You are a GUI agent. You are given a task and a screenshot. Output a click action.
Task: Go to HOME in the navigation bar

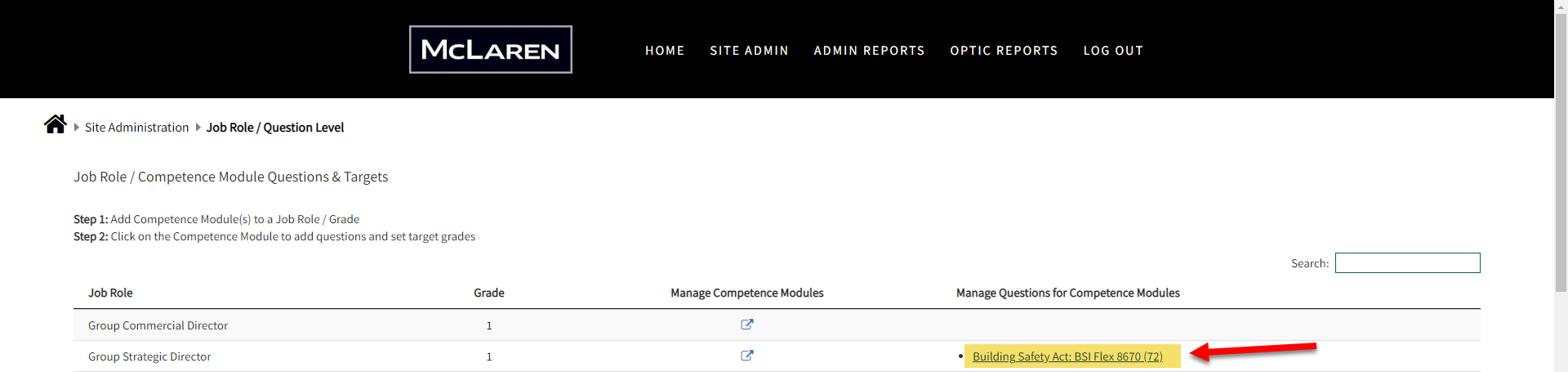tap(665, 51)
